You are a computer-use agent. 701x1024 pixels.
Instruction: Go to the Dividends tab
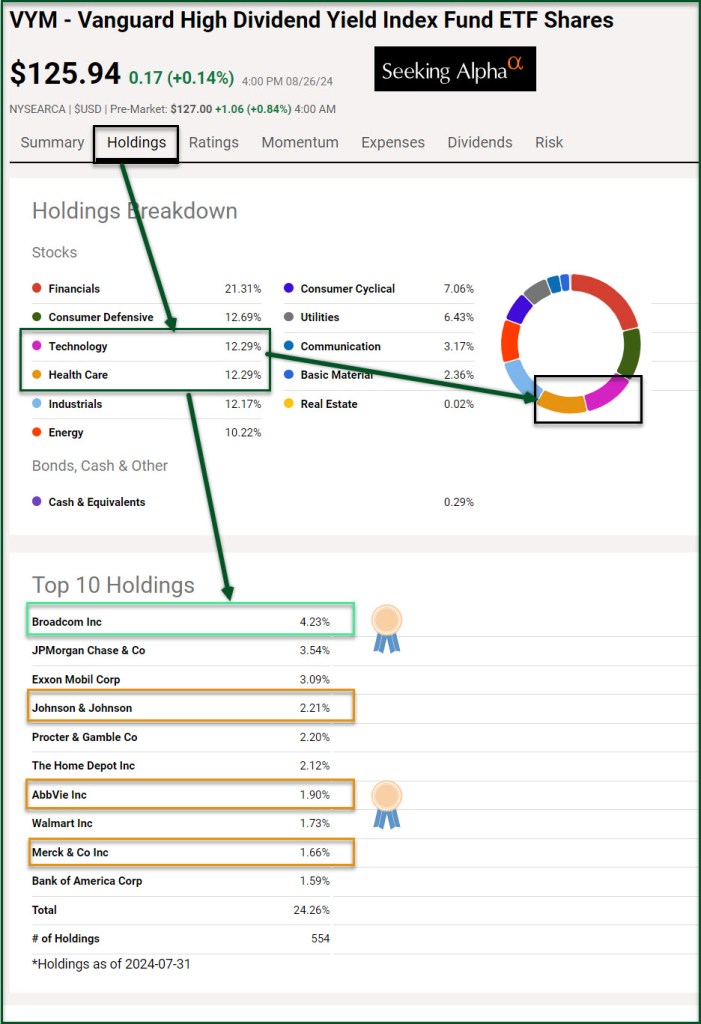point(480,142)
